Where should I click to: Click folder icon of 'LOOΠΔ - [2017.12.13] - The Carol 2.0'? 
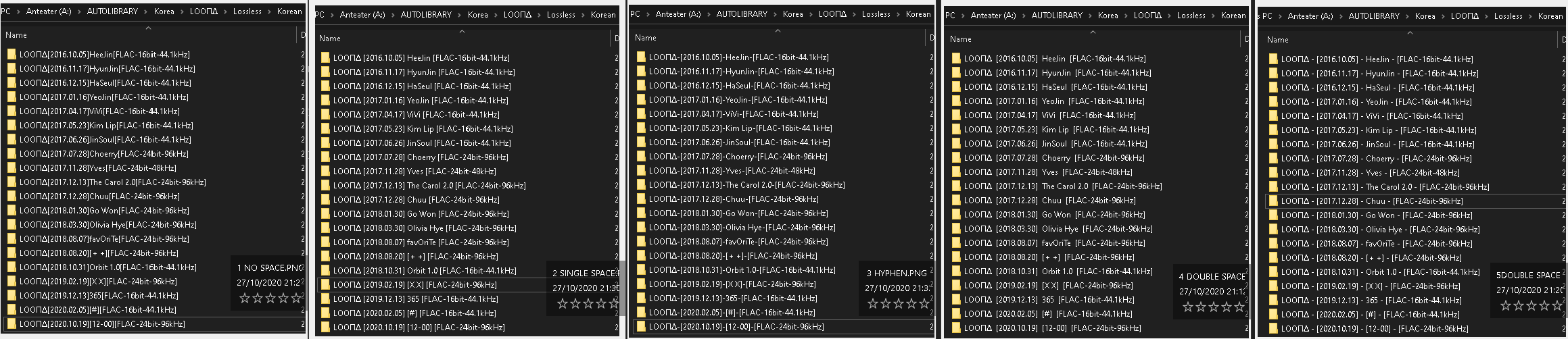tap(1273, 187)
